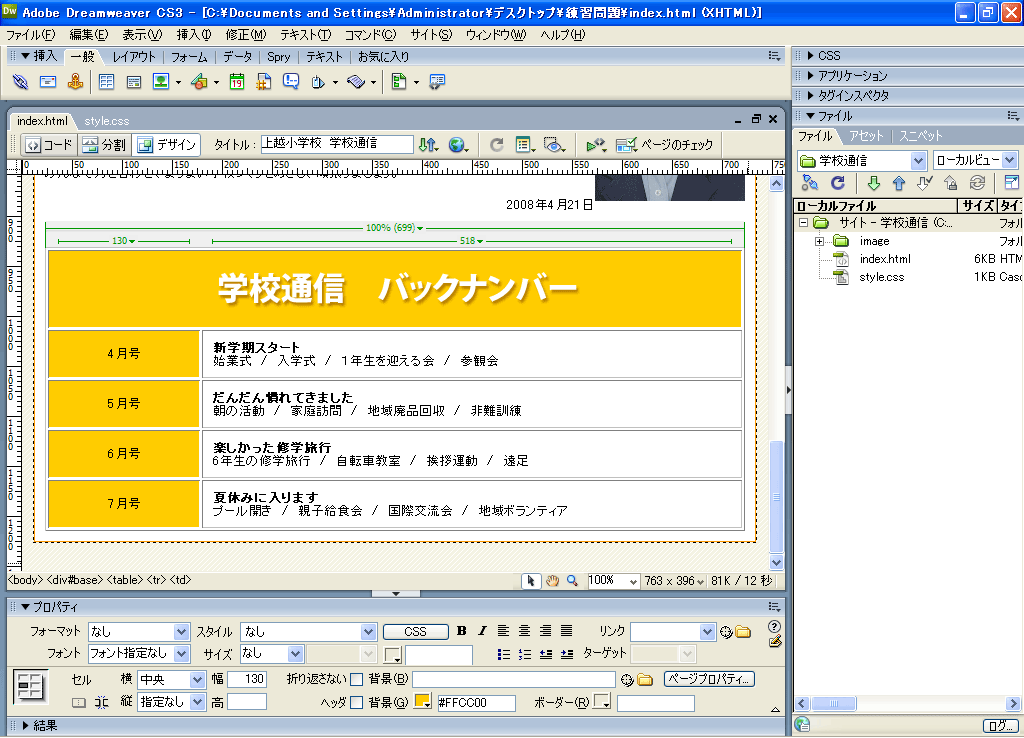1024x738 pixels.
Task: Insert a named anchor using the anchor icon
Action: 74,82
